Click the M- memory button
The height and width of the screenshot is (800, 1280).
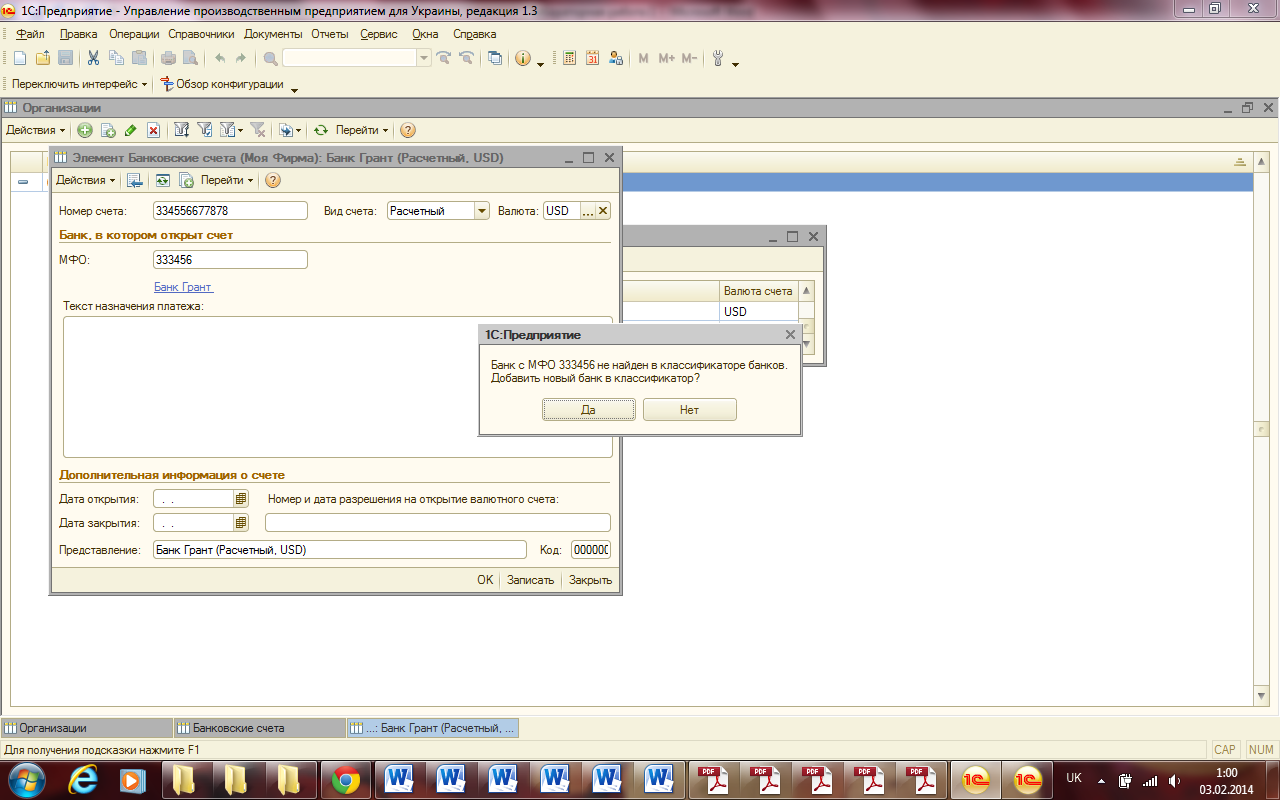point(689,58)
